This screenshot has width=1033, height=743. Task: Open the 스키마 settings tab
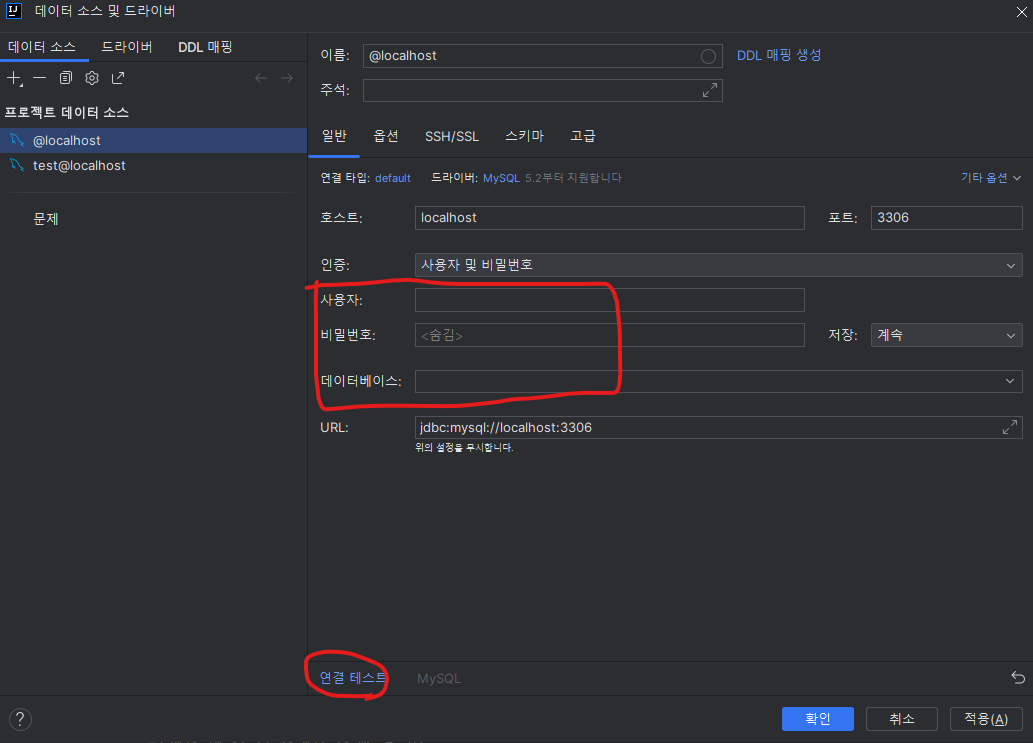click(524, 136)
